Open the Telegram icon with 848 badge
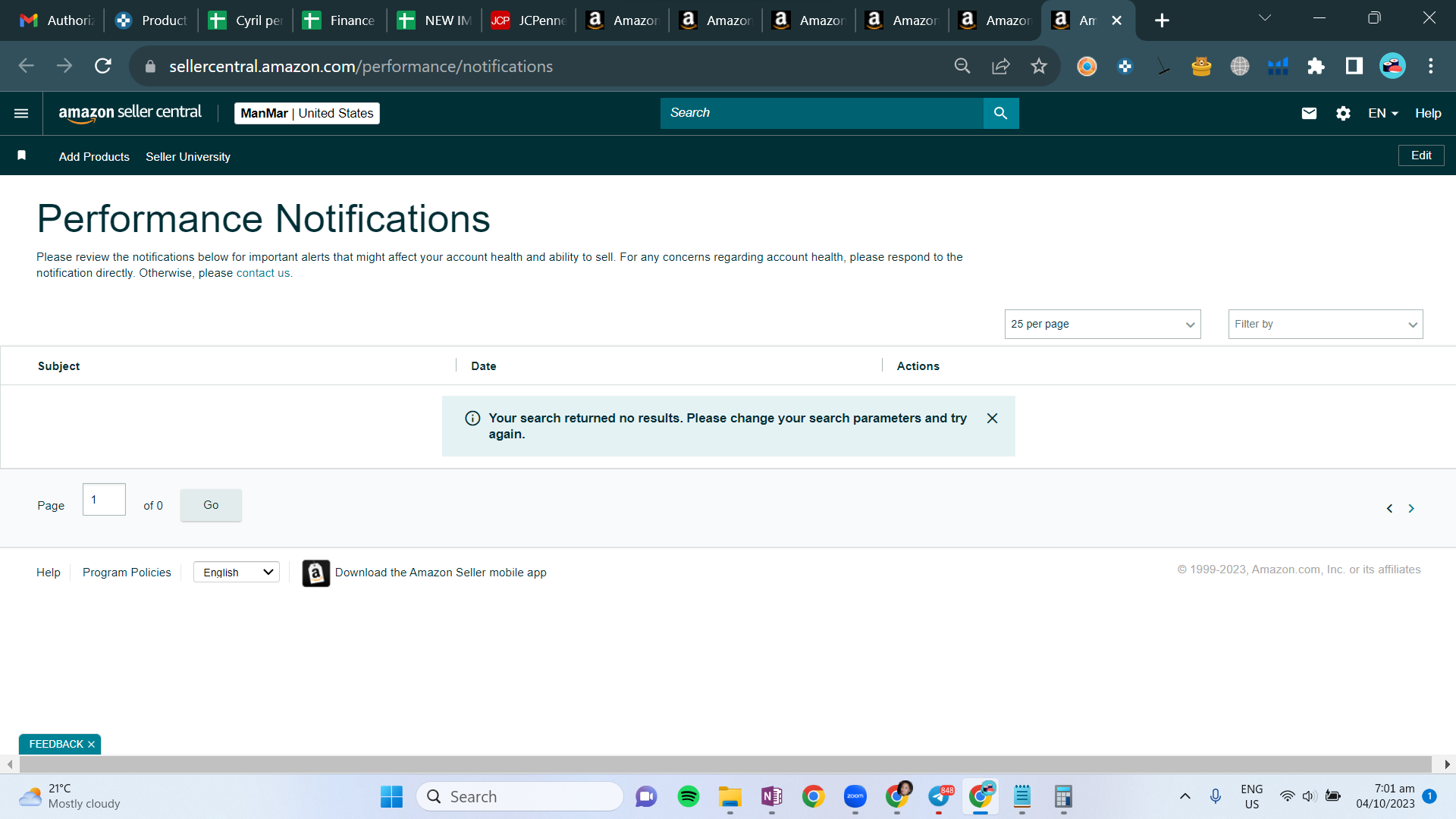Image resolution: width=1456 pixels, height=819 pixels. point(939,796)
